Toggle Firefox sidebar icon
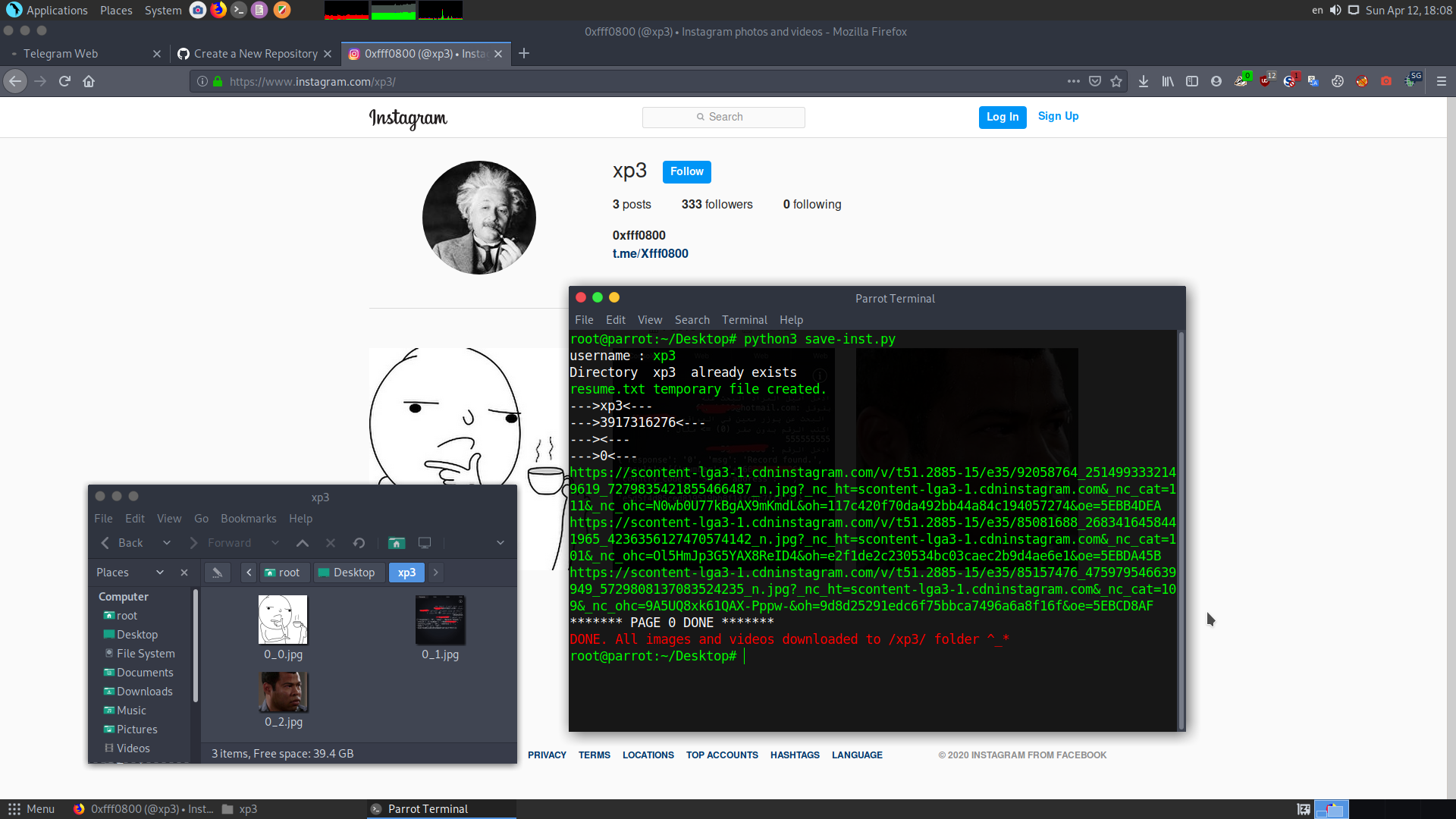1456x819 pixels. 1192,81
